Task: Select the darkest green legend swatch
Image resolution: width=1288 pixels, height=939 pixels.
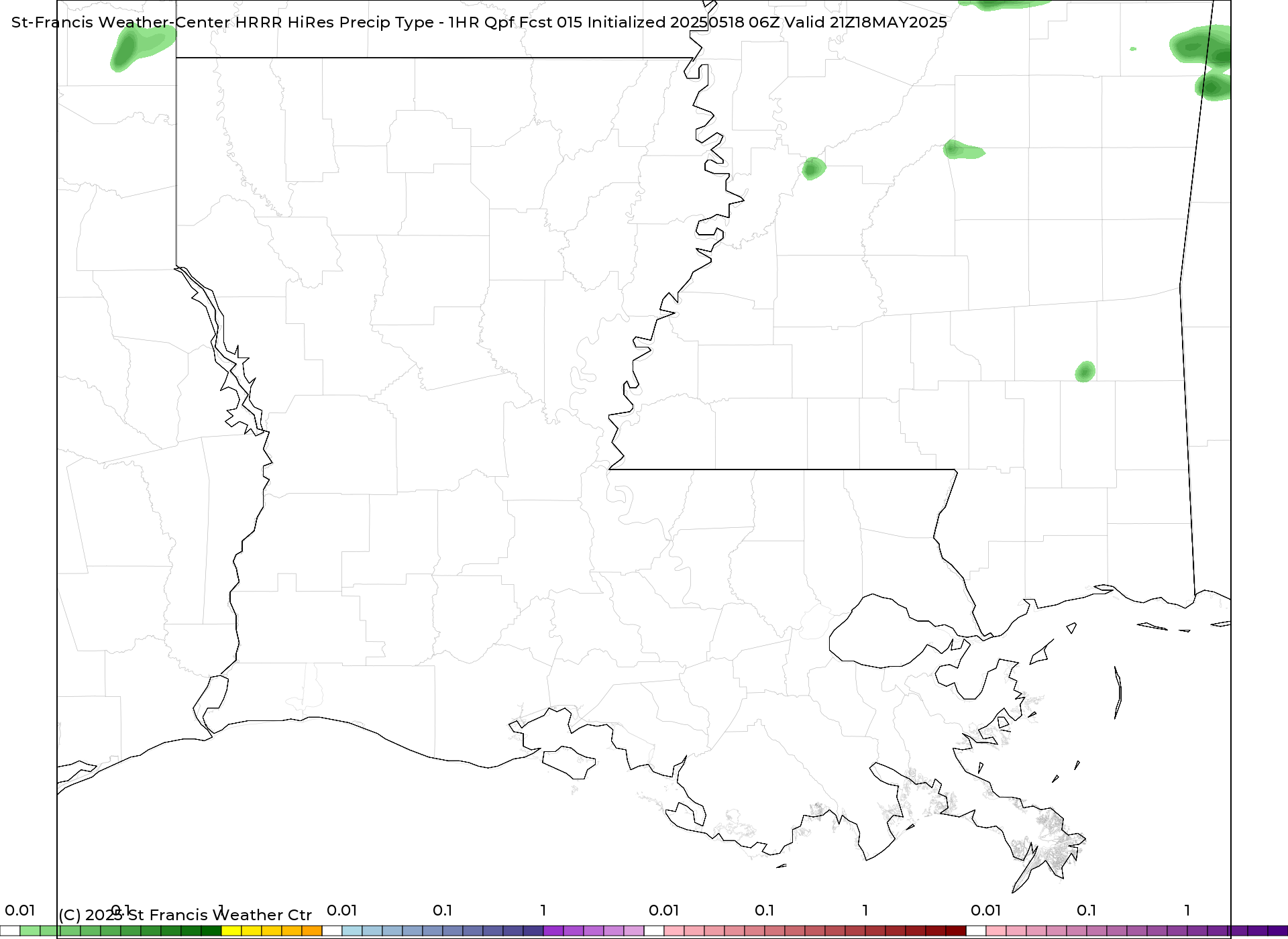Action: coord(211,931)
